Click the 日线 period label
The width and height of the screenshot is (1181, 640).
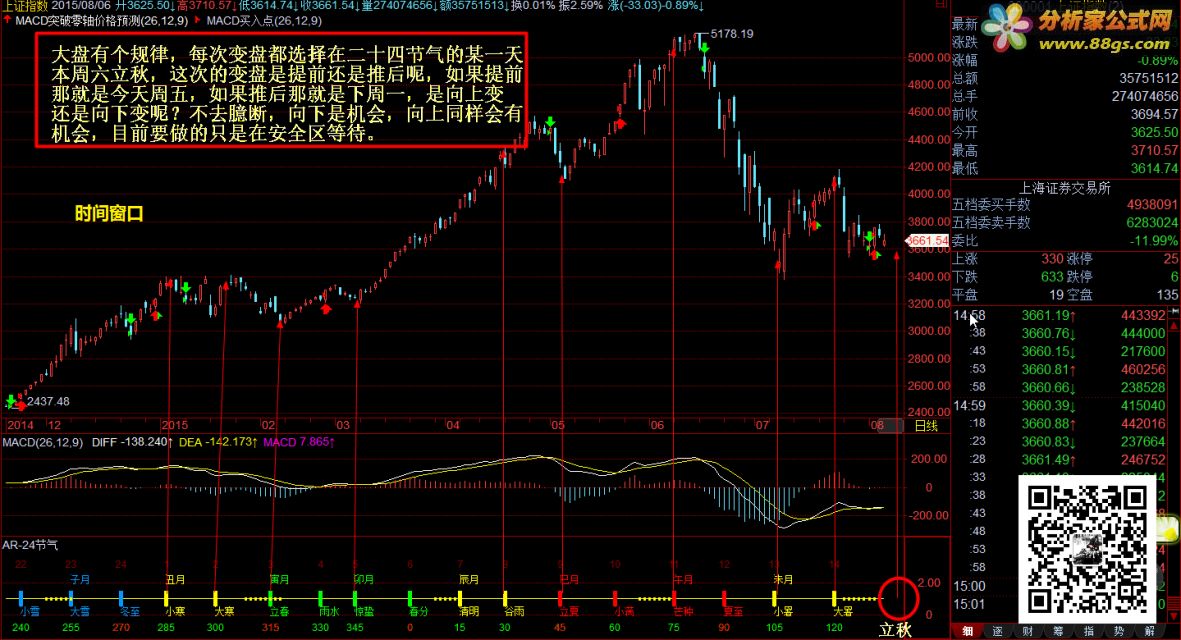click(x=926, y=425)
